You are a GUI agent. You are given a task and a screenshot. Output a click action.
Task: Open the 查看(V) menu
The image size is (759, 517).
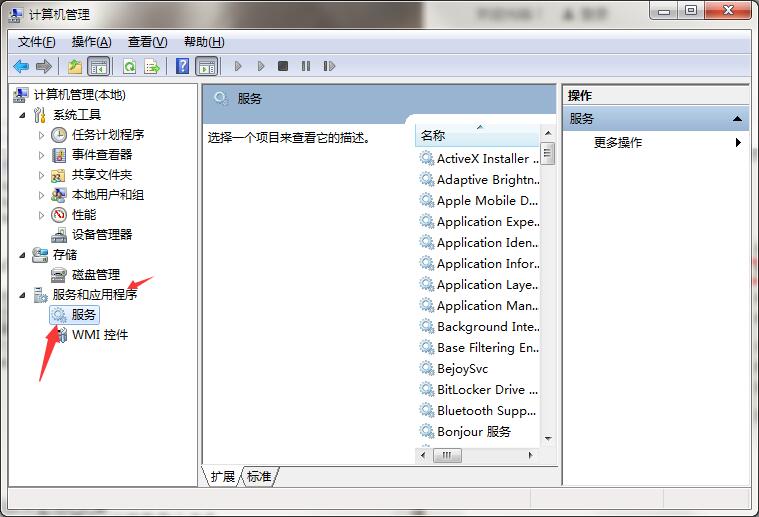point(148,42)
